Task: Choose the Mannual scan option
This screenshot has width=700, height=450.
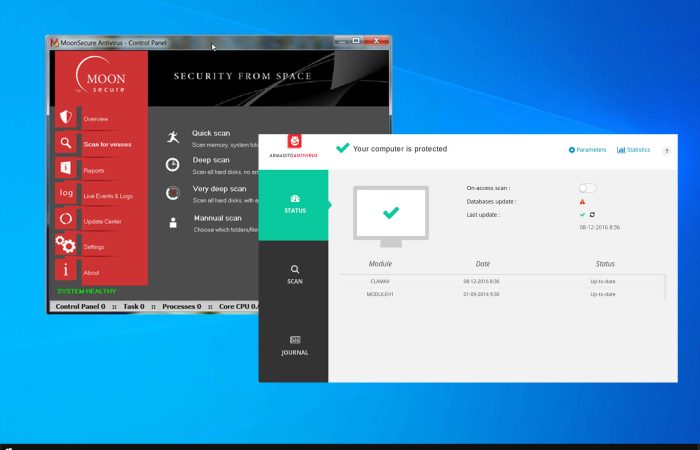Action: click(218, 218)
